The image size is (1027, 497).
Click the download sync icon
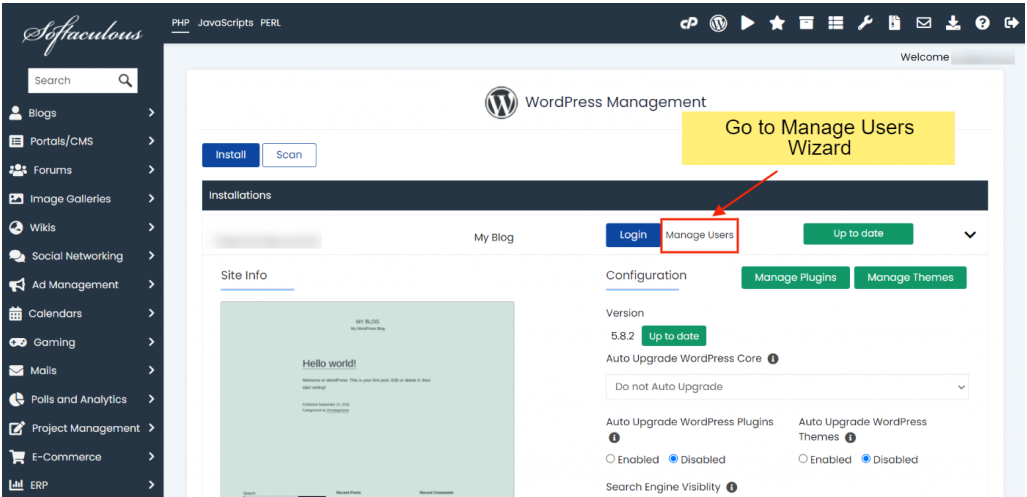click(952, 24)
